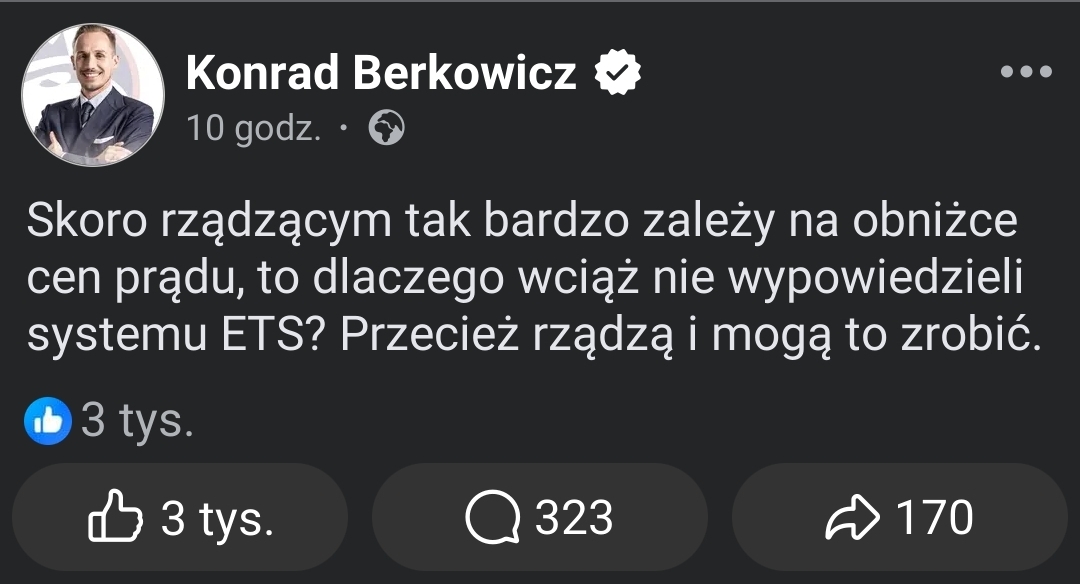Toggle Like using the thumbs-up outline icon
1080x584 pixels.
pyautogui.click(x=116, y=518)
